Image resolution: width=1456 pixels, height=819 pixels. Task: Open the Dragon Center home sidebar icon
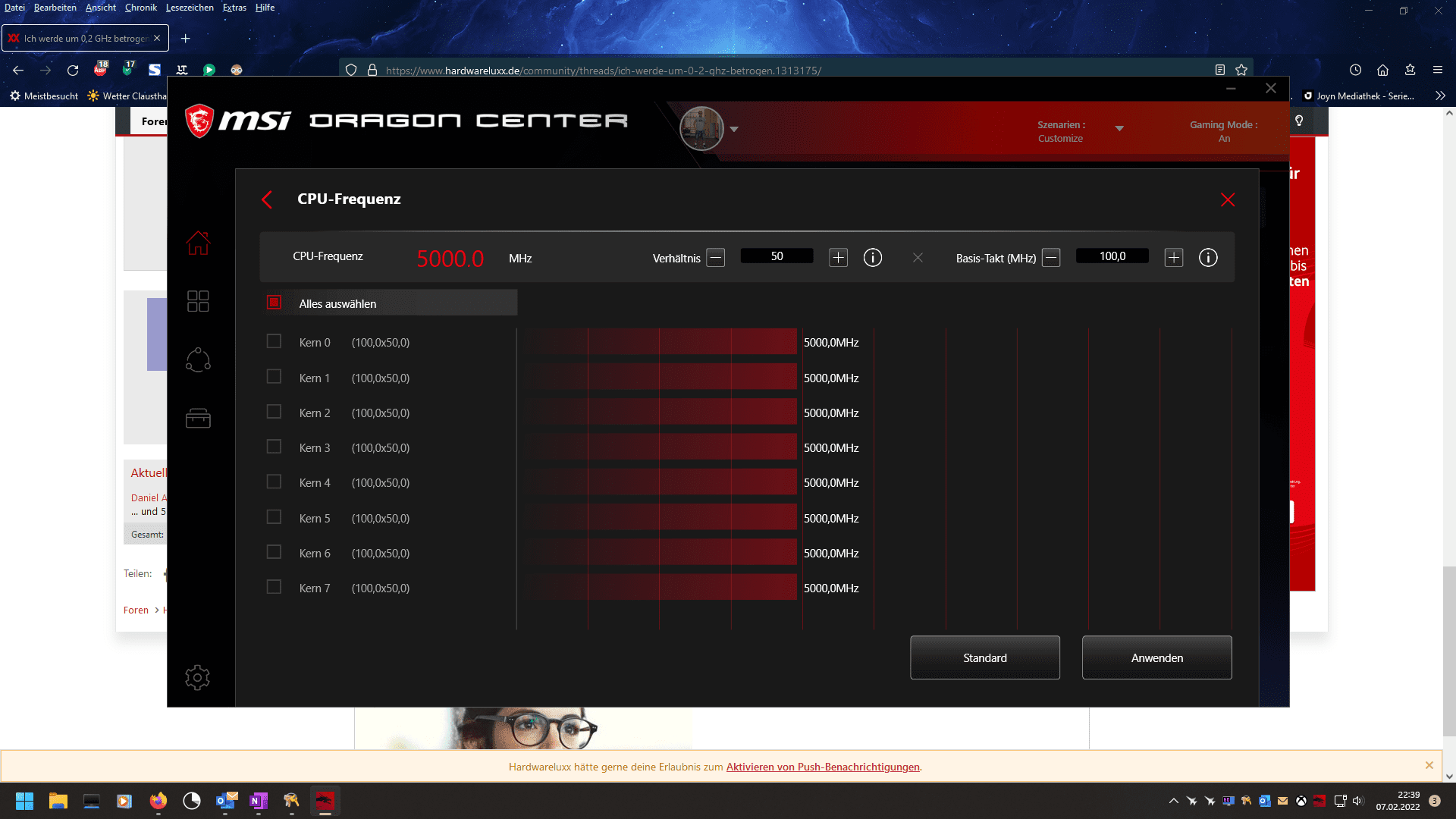click(198, 243)
